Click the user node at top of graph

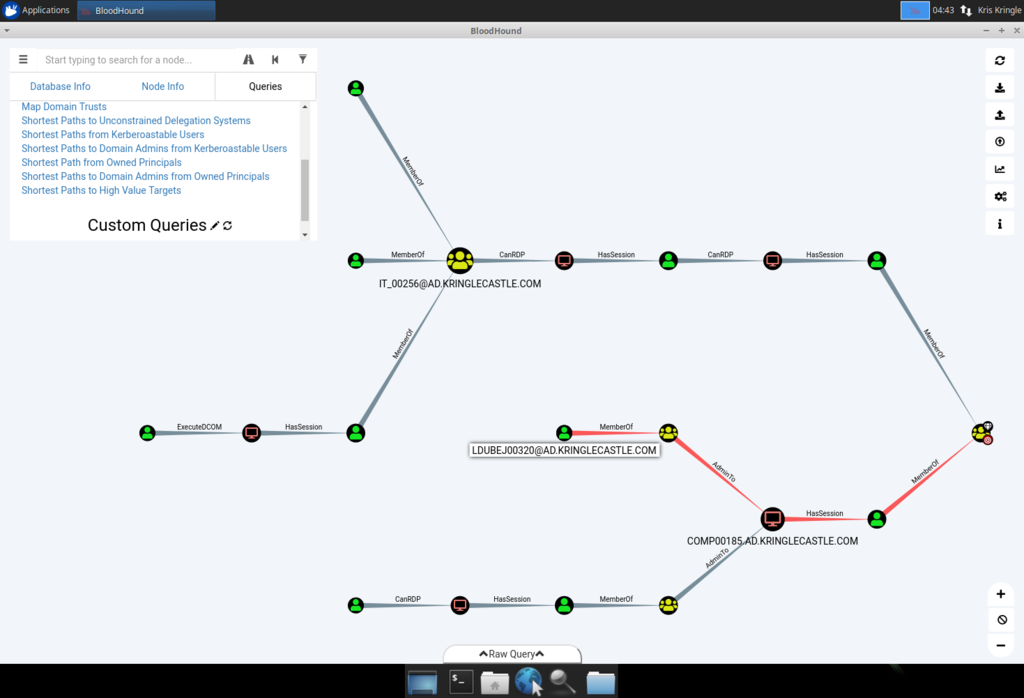click(356, 88)
